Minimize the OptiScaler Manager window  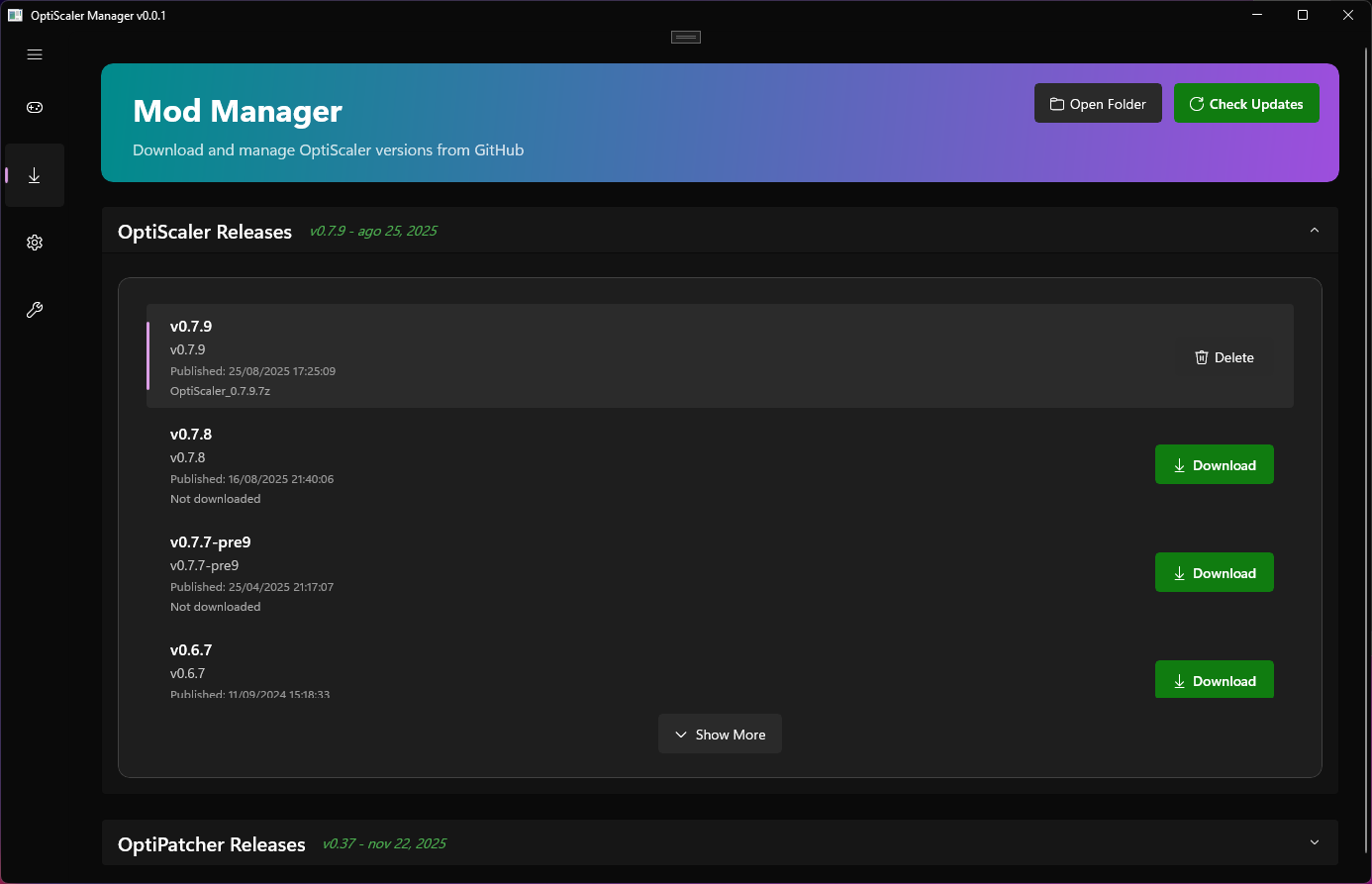(x=1257, y=15)
